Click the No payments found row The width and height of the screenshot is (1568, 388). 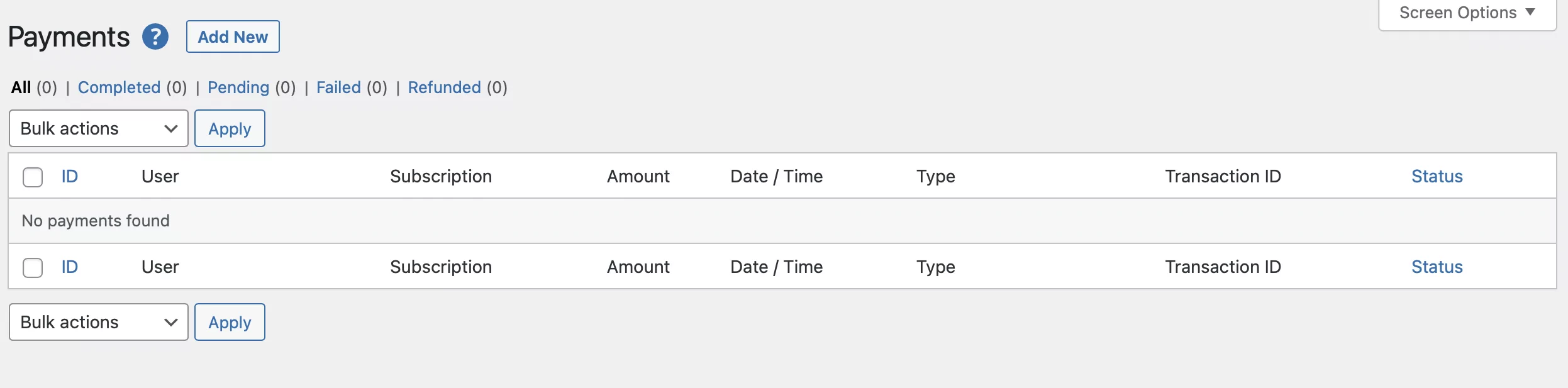[96, 221]
